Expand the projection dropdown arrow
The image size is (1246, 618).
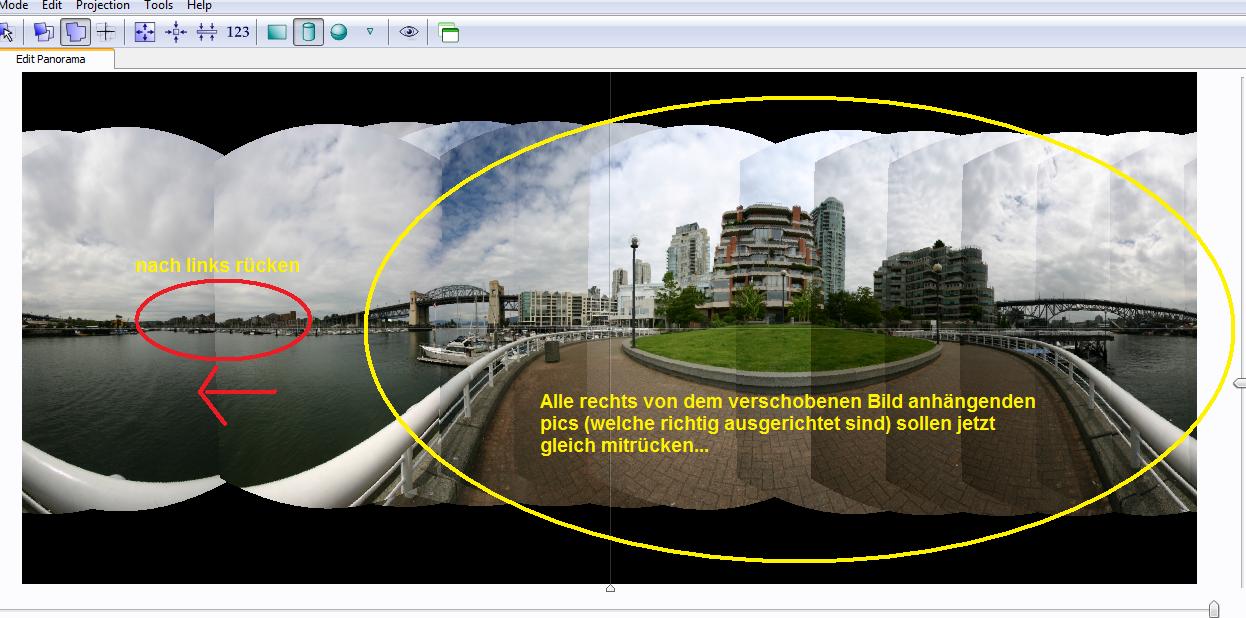pos(370,32)
